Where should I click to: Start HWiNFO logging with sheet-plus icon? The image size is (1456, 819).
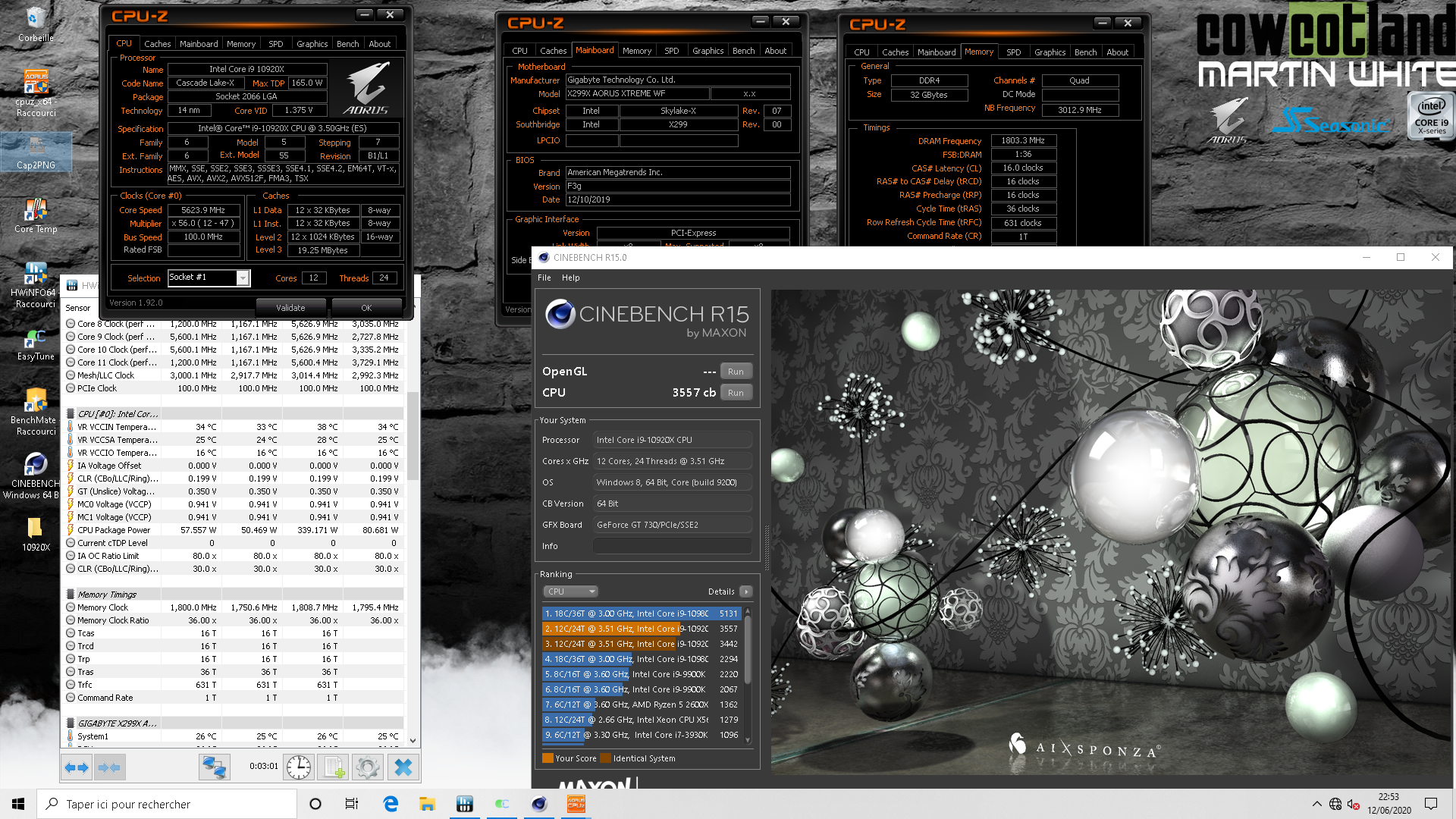pos(333,767)
